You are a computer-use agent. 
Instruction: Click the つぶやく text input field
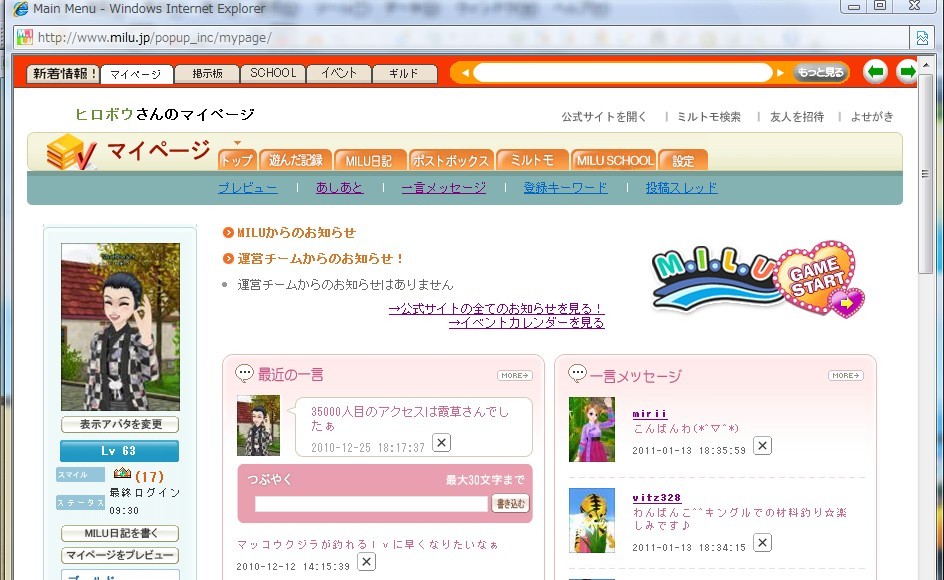[x=371, y=504]
